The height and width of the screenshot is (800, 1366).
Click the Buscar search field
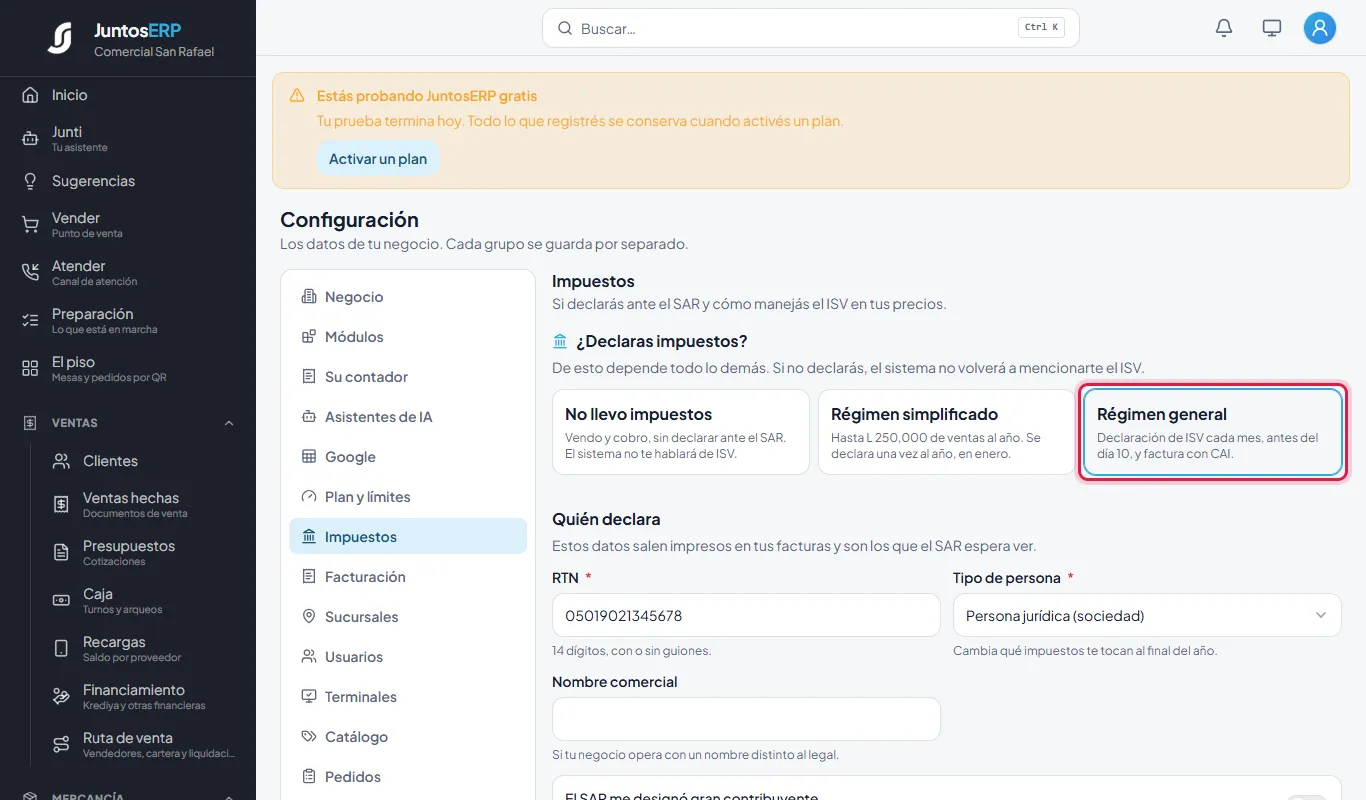[x=811, y=28]
